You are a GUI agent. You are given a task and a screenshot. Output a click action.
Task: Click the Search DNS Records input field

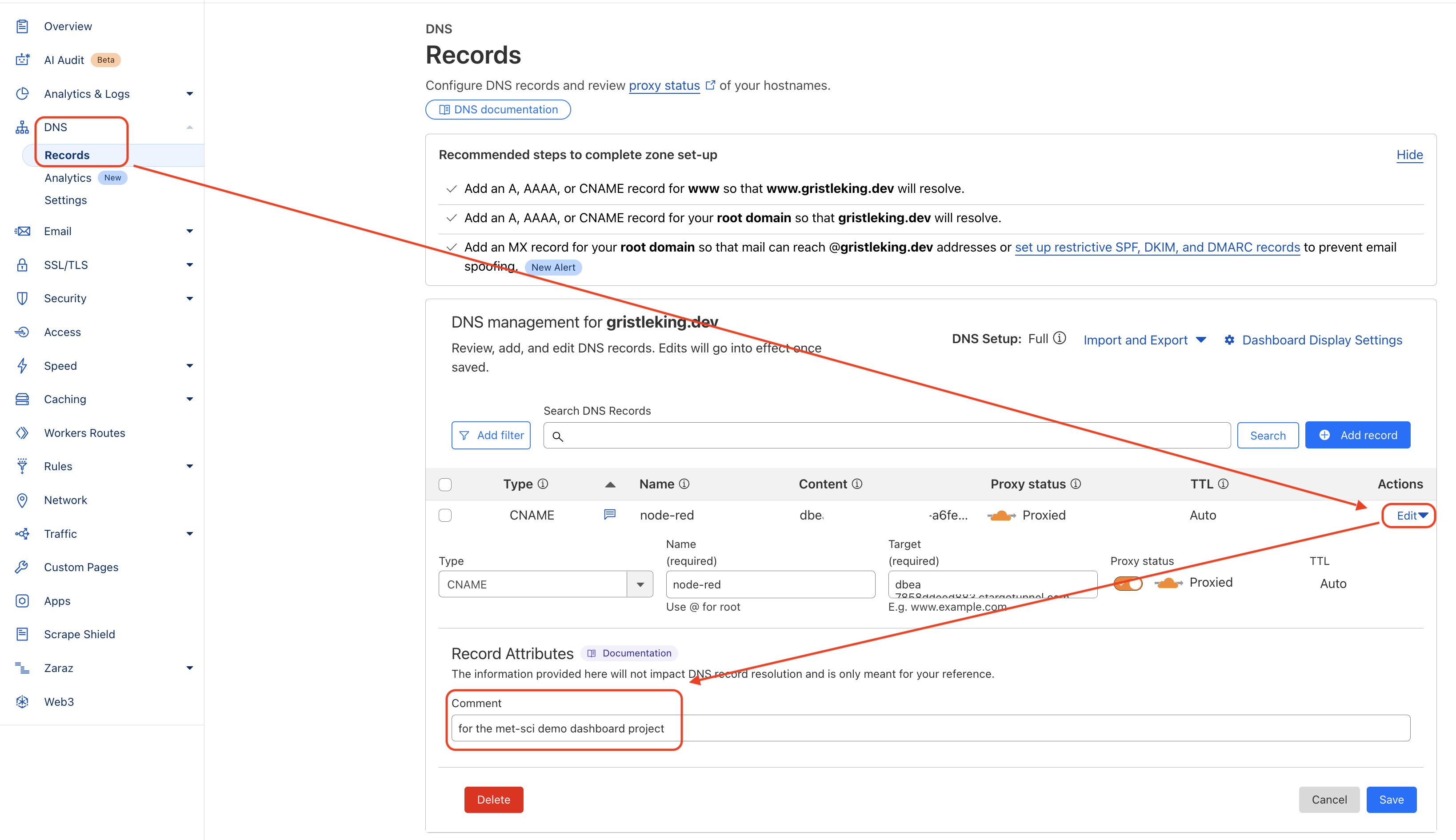(887, 436)
